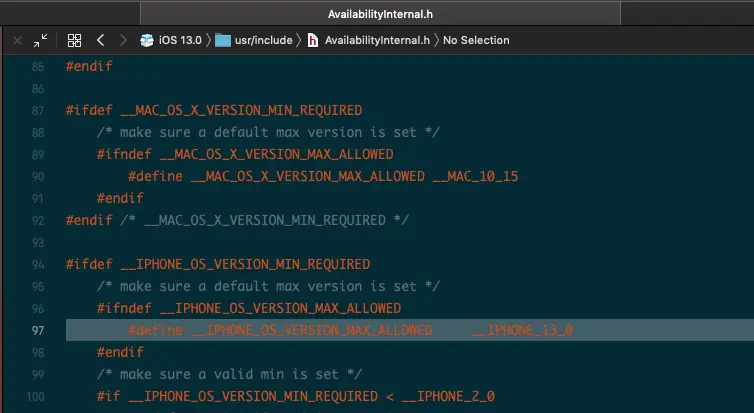Collapse the editor with the shrink-arrows icon
Image resolution: width=754 pixels, height=413 pixels.
click(40, 40)
